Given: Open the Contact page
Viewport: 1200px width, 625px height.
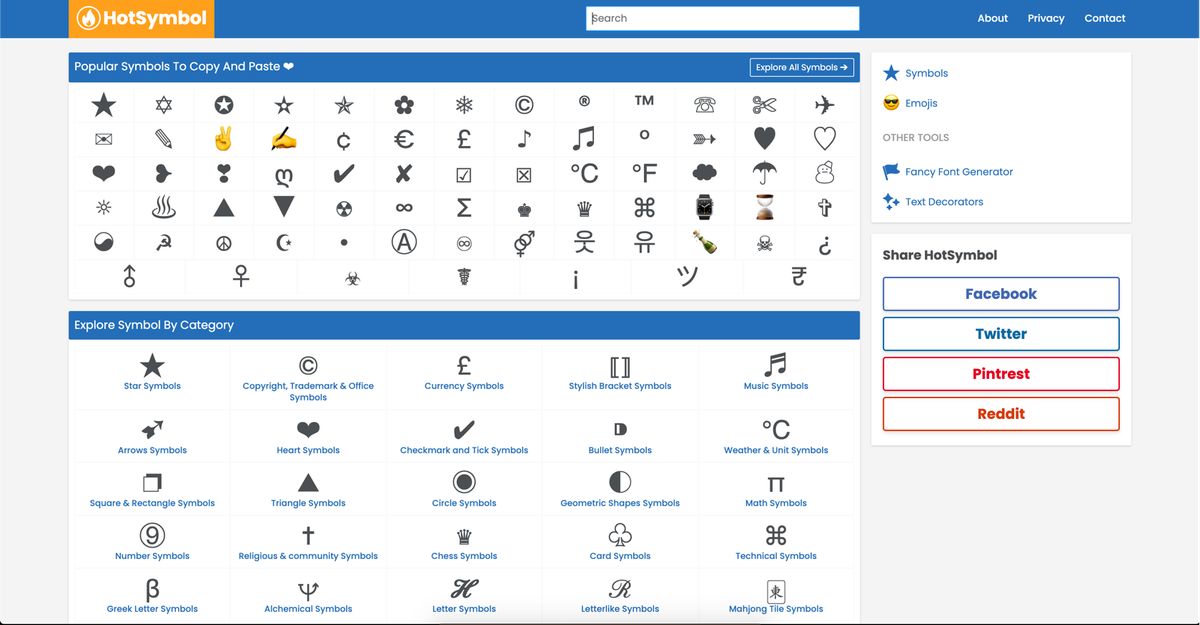Looking at the screenshot, I should (1104, 17).
